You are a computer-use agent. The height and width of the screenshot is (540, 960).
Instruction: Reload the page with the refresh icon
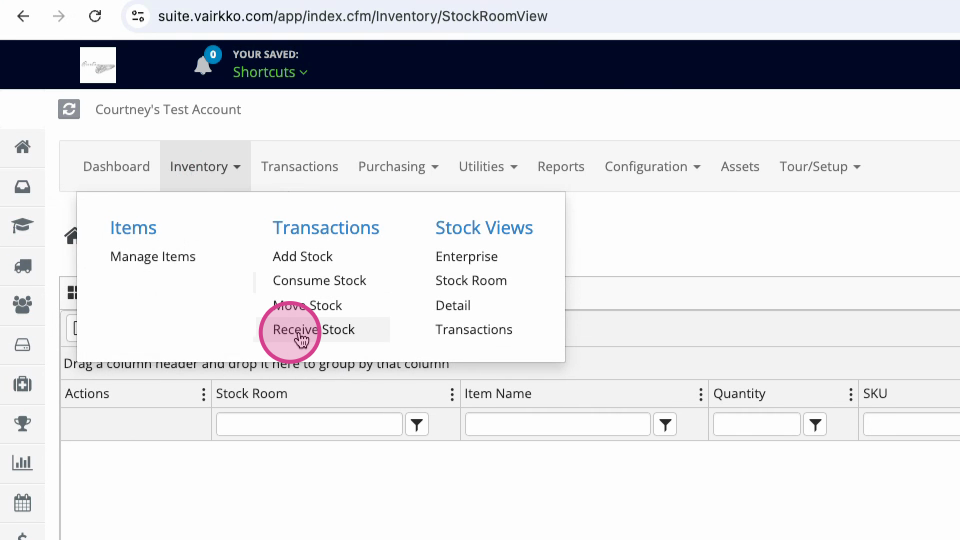coord(95,17)
